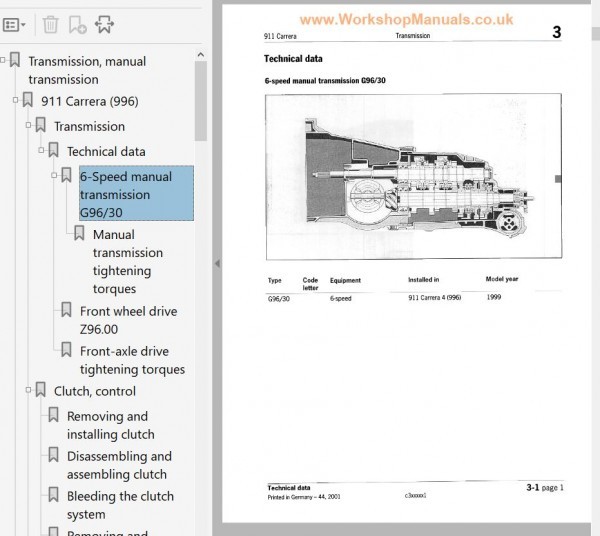Click the '3-1 page 1' footer text
600x536 pixels.
click(545, 487)
